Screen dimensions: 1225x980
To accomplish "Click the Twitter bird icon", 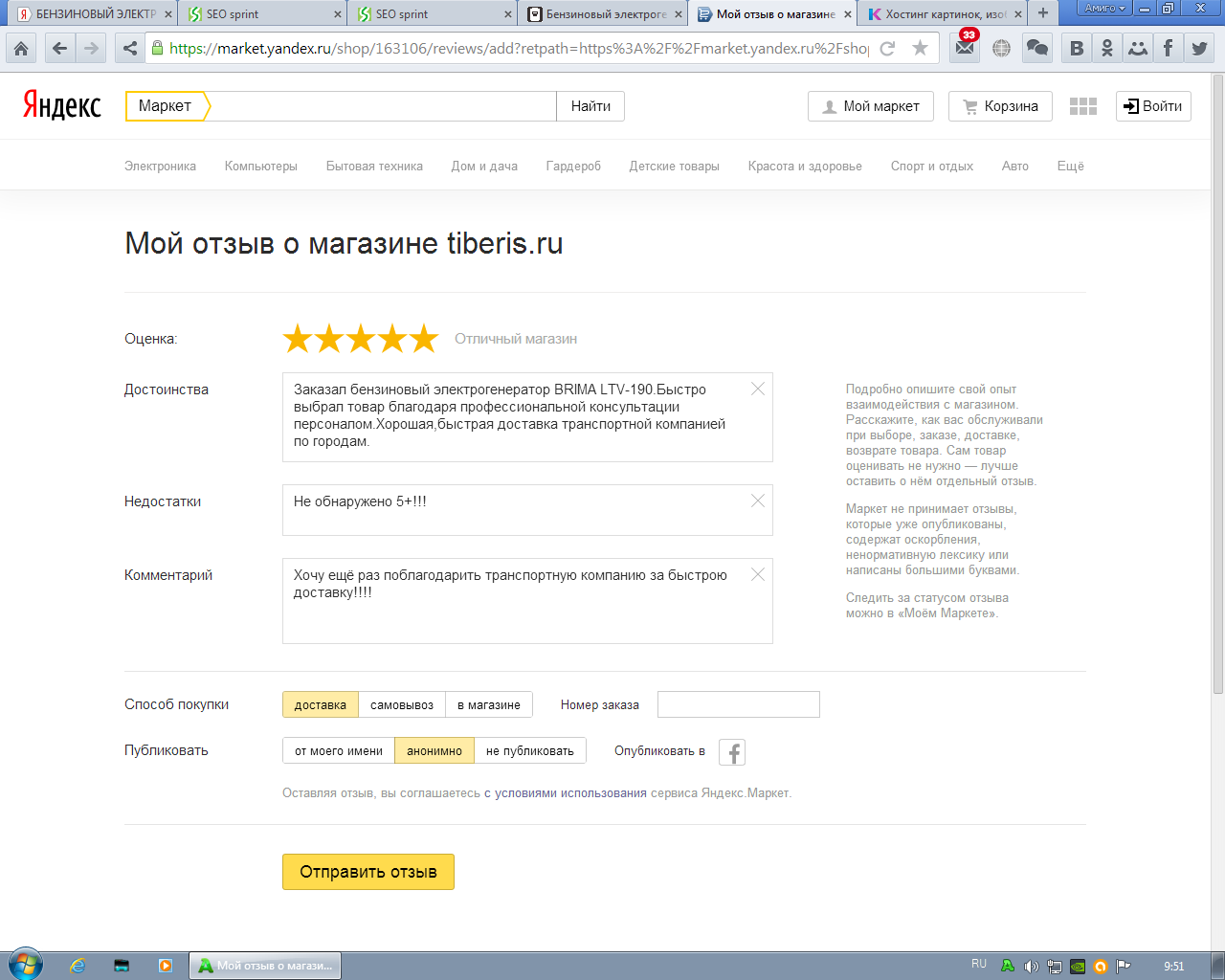I will [1199, 48].
